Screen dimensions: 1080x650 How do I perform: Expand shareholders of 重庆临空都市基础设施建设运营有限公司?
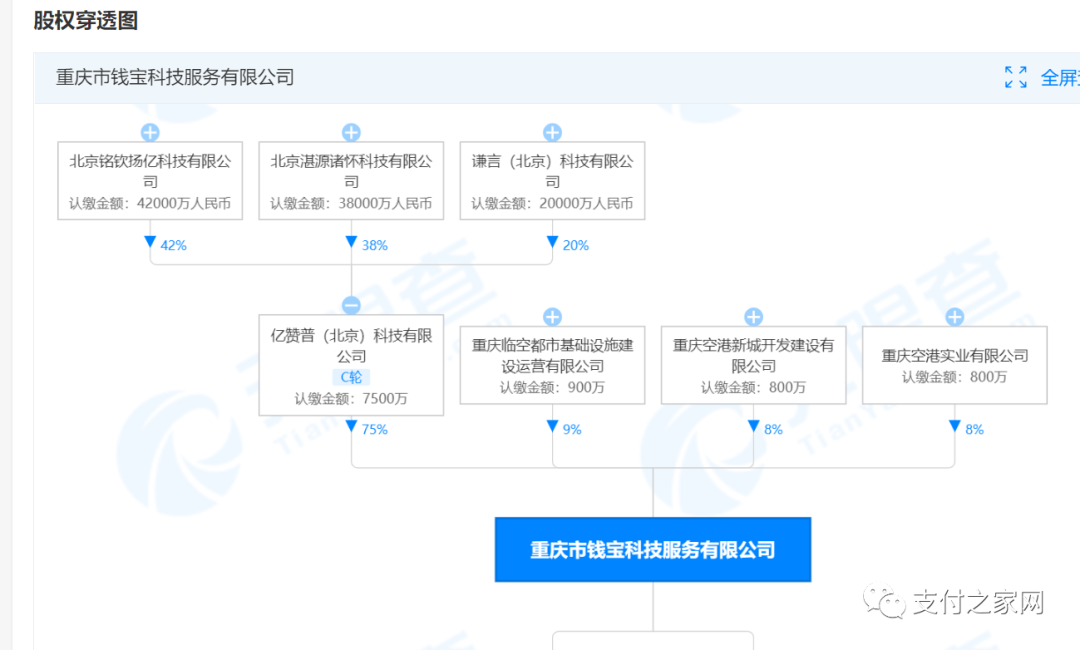552,317
